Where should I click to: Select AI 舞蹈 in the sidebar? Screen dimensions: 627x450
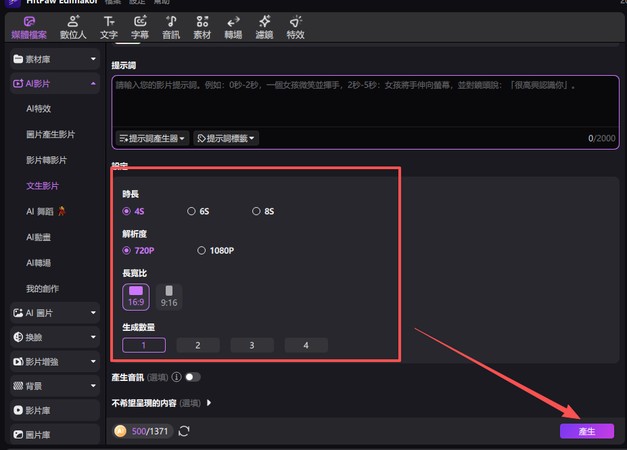46,211
